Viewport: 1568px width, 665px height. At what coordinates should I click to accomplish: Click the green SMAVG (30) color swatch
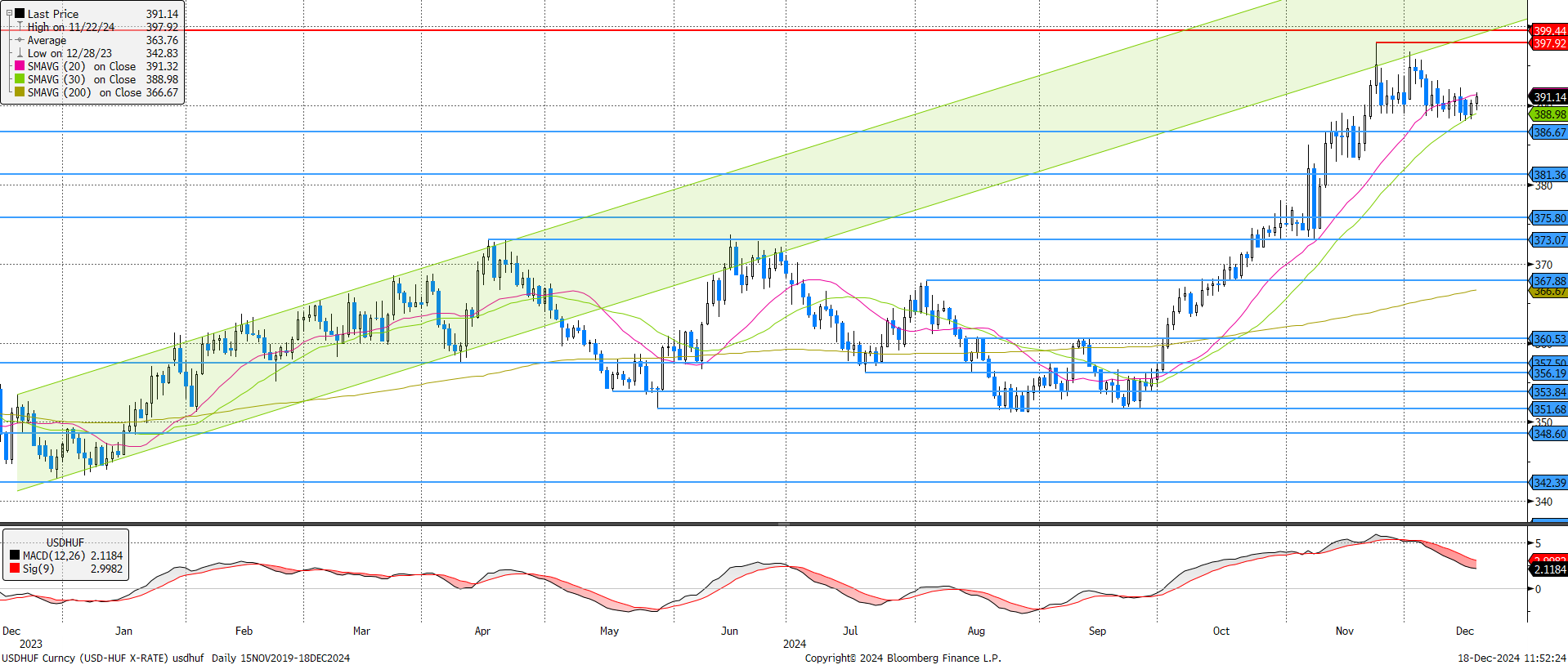(x=20, y=79)
